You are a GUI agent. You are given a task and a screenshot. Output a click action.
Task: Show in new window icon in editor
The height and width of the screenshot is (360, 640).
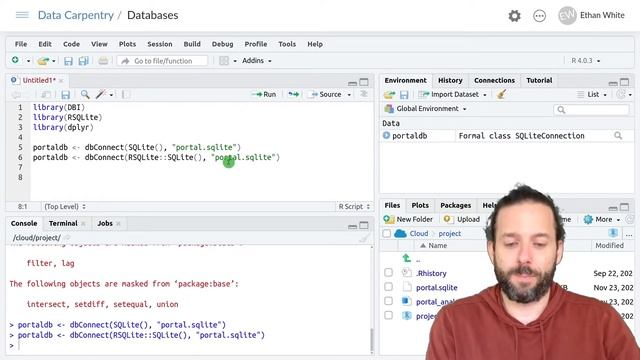tap(46, 95)
